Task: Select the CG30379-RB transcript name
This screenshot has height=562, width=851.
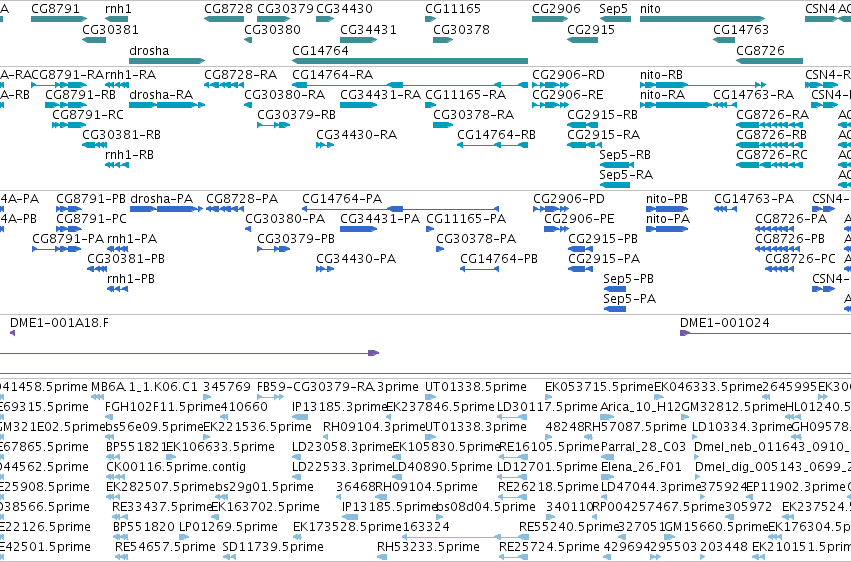Action: 296,114
